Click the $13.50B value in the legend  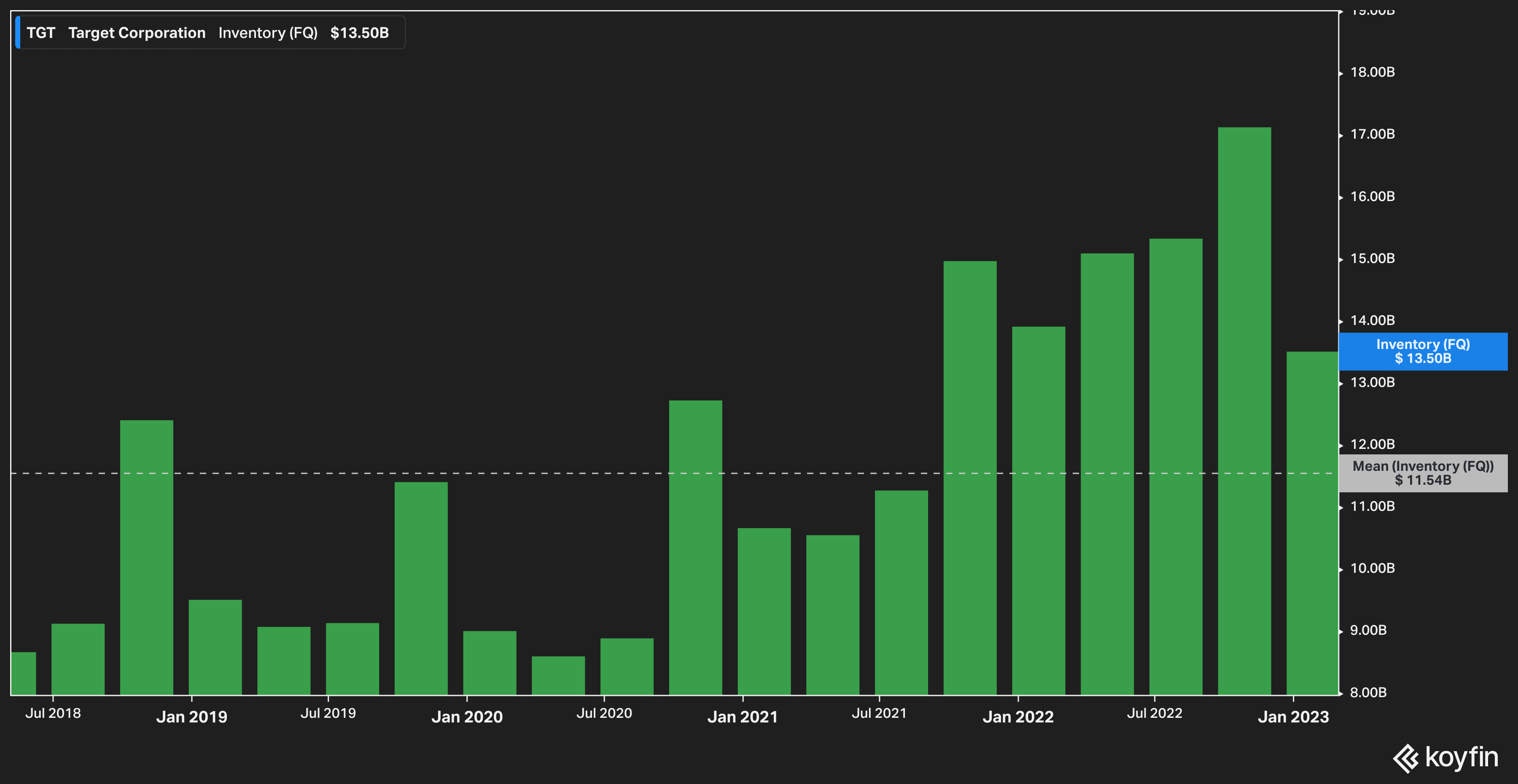pyautogui.click(x=359, y=33)
